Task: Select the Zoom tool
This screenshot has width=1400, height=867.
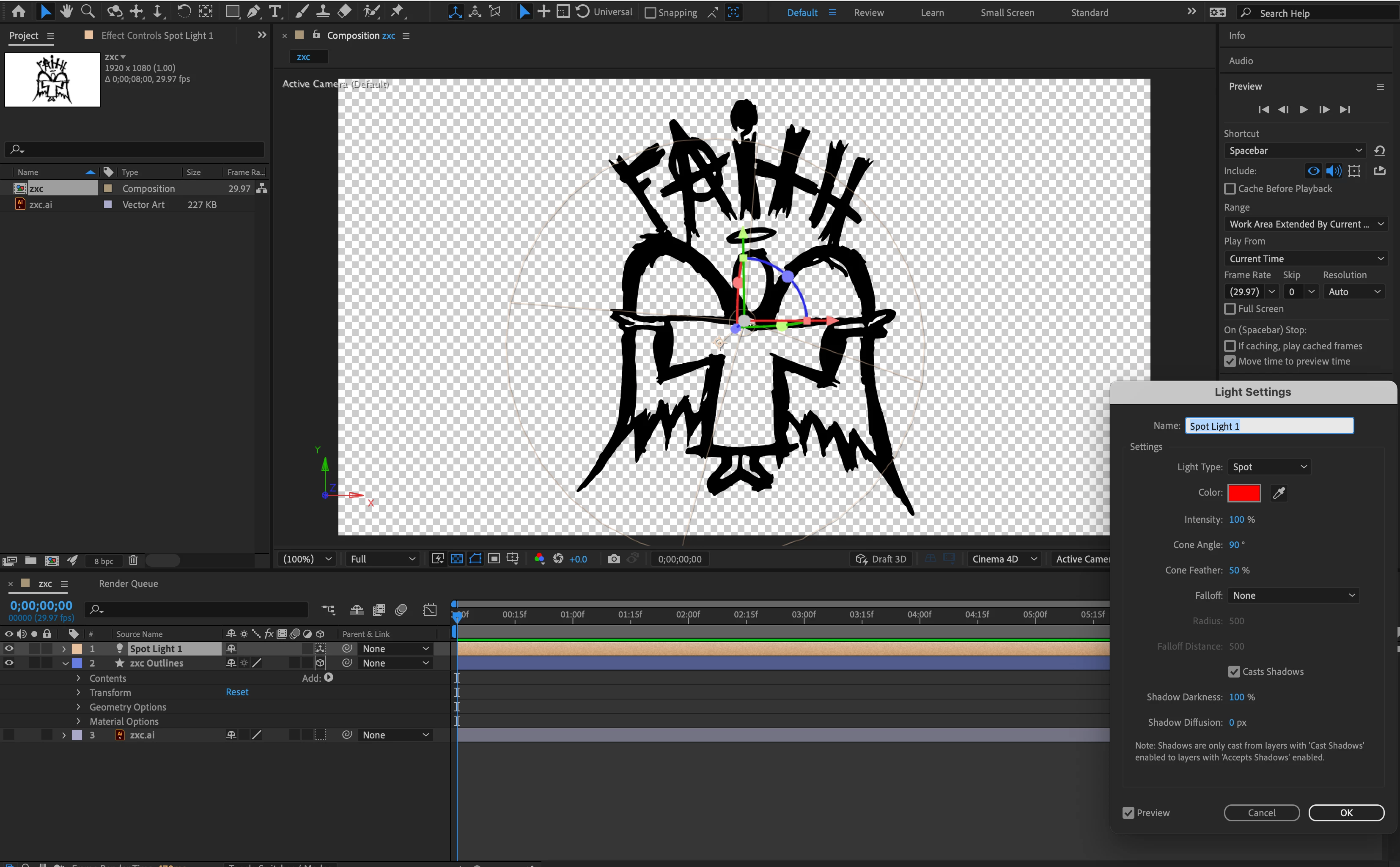Action: click(x=88, y=11)
